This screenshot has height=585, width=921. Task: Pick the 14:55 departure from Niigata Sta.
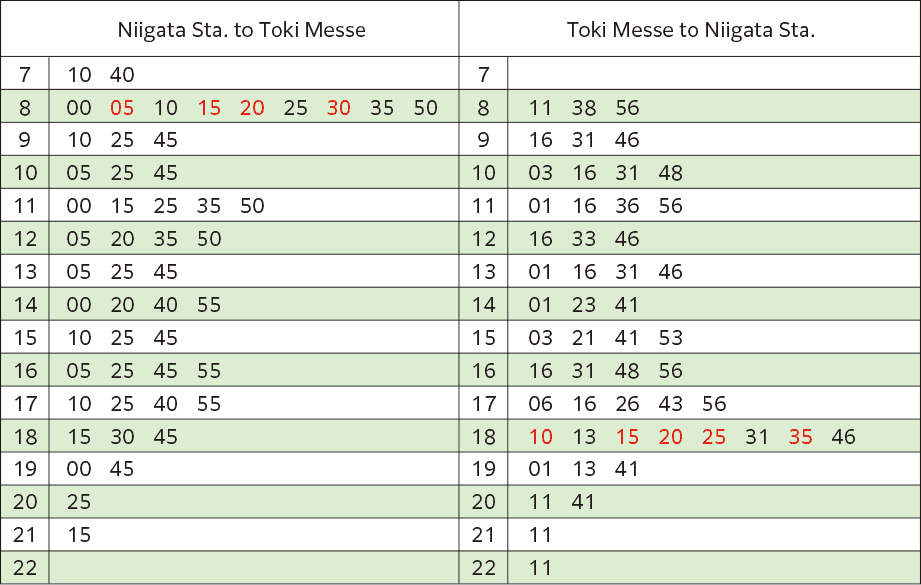coord(209,305)
